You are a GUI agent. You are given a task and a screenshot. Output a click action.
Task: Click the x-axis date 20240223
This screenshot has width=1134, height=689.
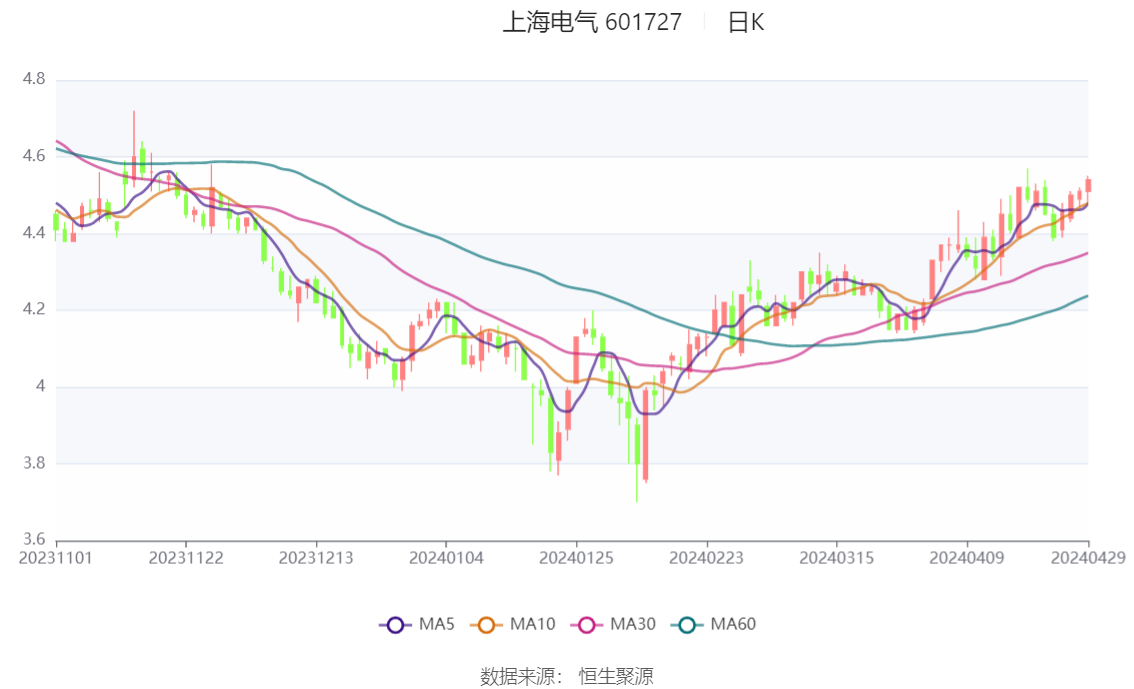coord(707,558)
